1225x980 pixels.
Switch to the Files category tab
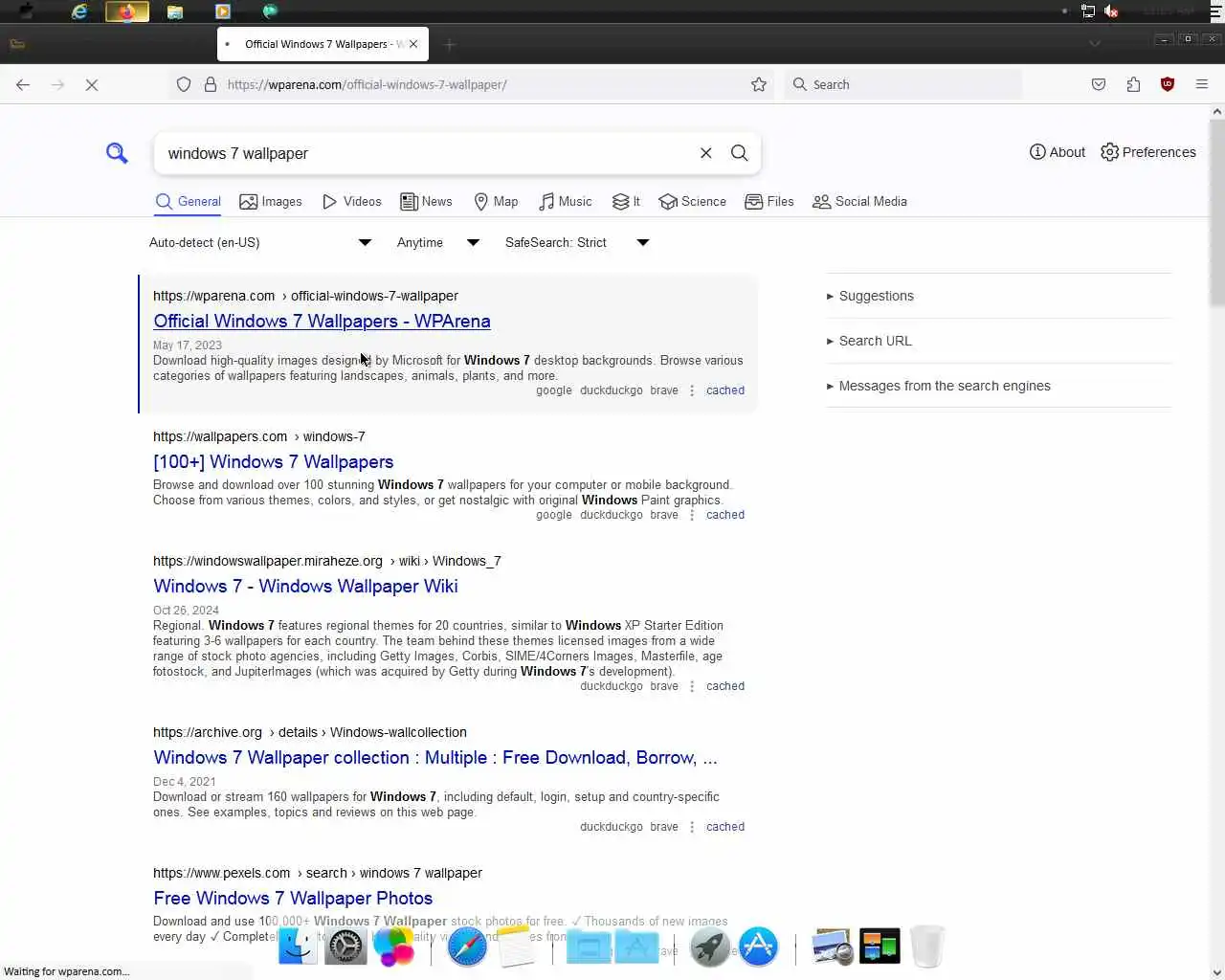coord(769,201)
